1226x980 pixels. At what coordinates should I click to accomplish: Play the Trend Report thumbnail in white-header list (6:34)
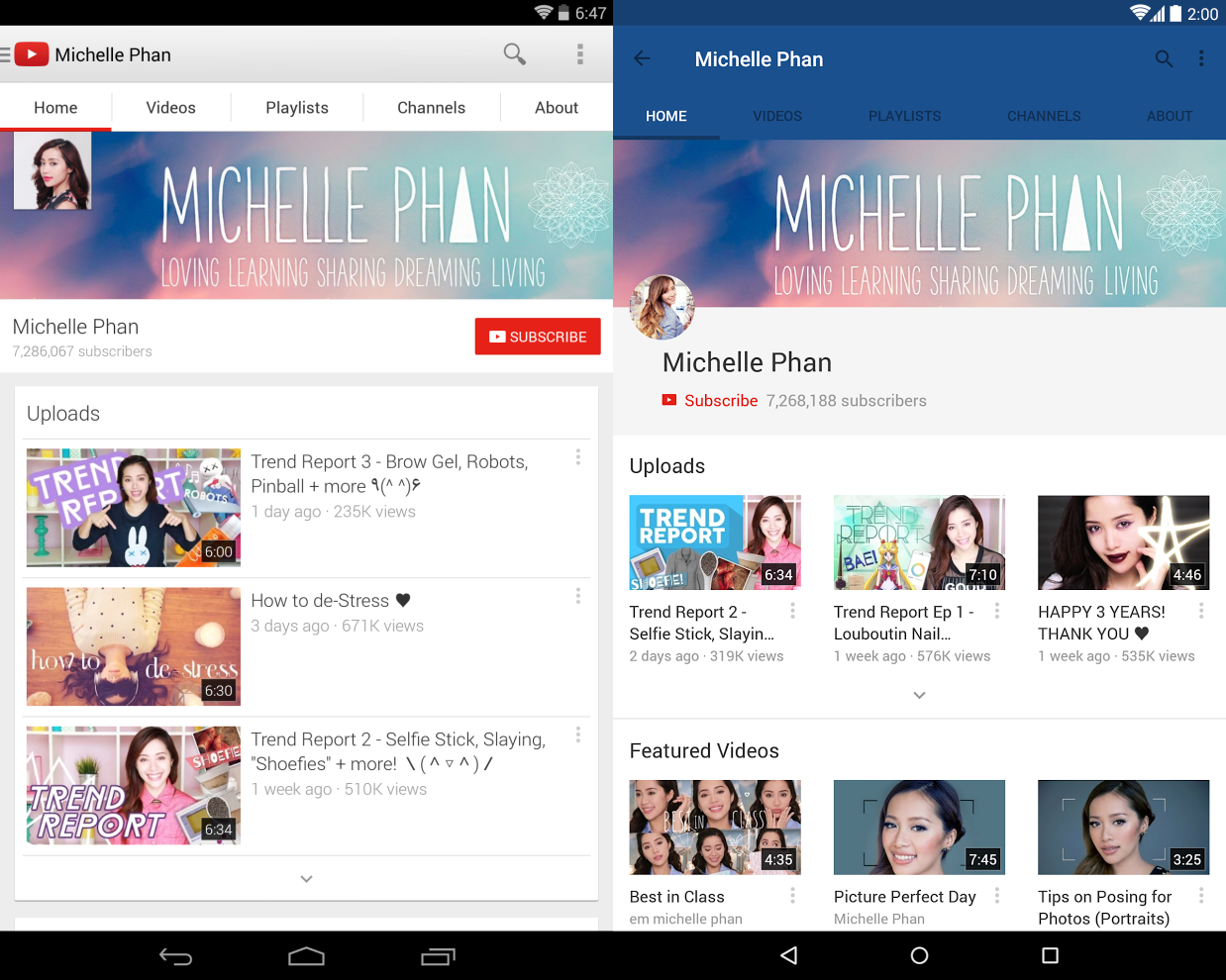coord(134,785)
